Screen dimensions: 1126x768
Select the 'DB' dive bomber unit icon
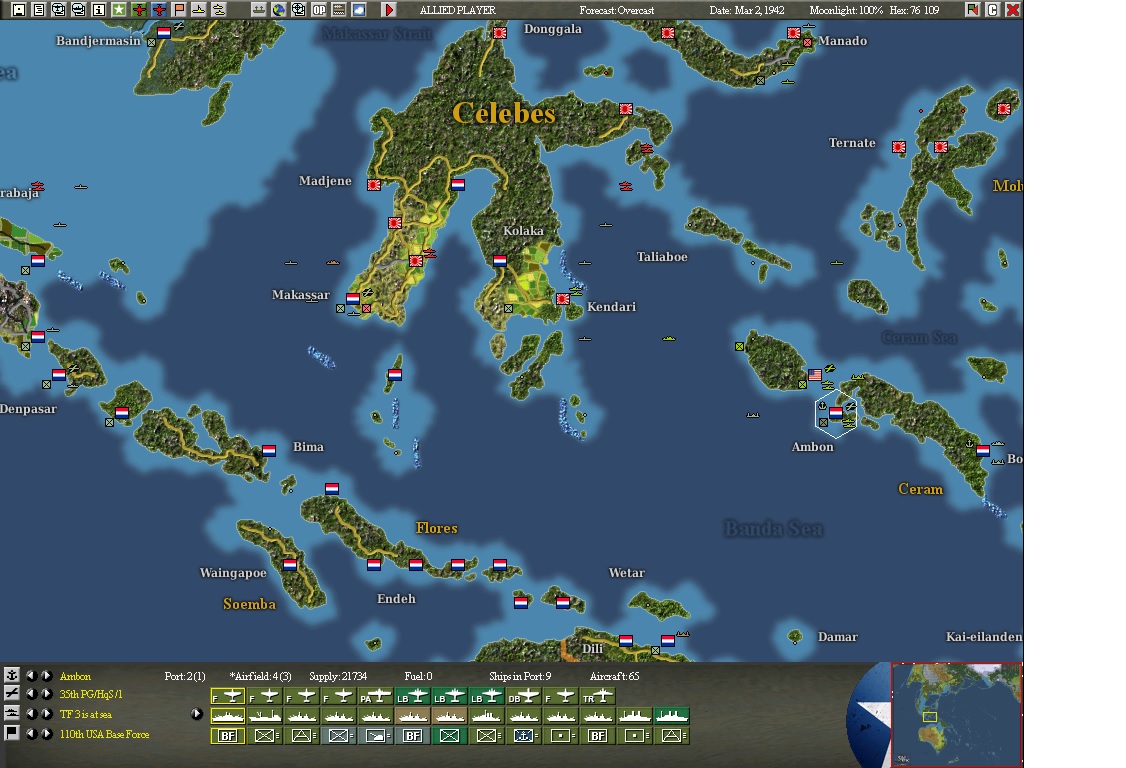(x=524, y=696)
